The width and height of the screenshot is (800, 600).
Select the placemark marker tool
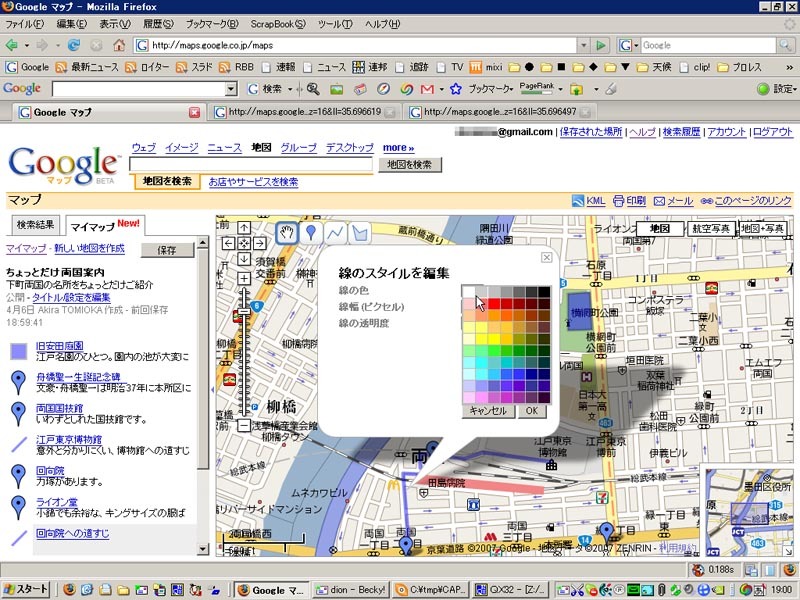pyautogui.click(x=311, y=234)
